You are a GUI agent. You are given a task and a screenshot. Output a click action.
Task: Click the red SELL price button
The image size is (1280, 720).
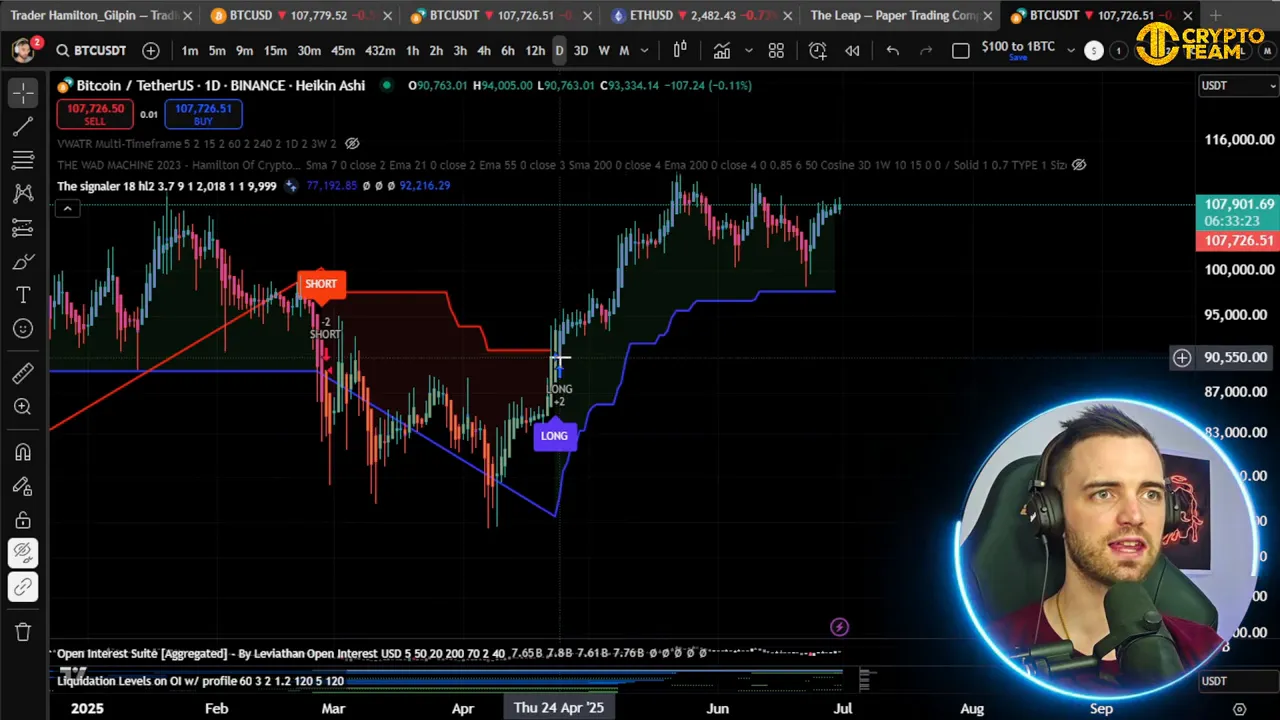95,114
